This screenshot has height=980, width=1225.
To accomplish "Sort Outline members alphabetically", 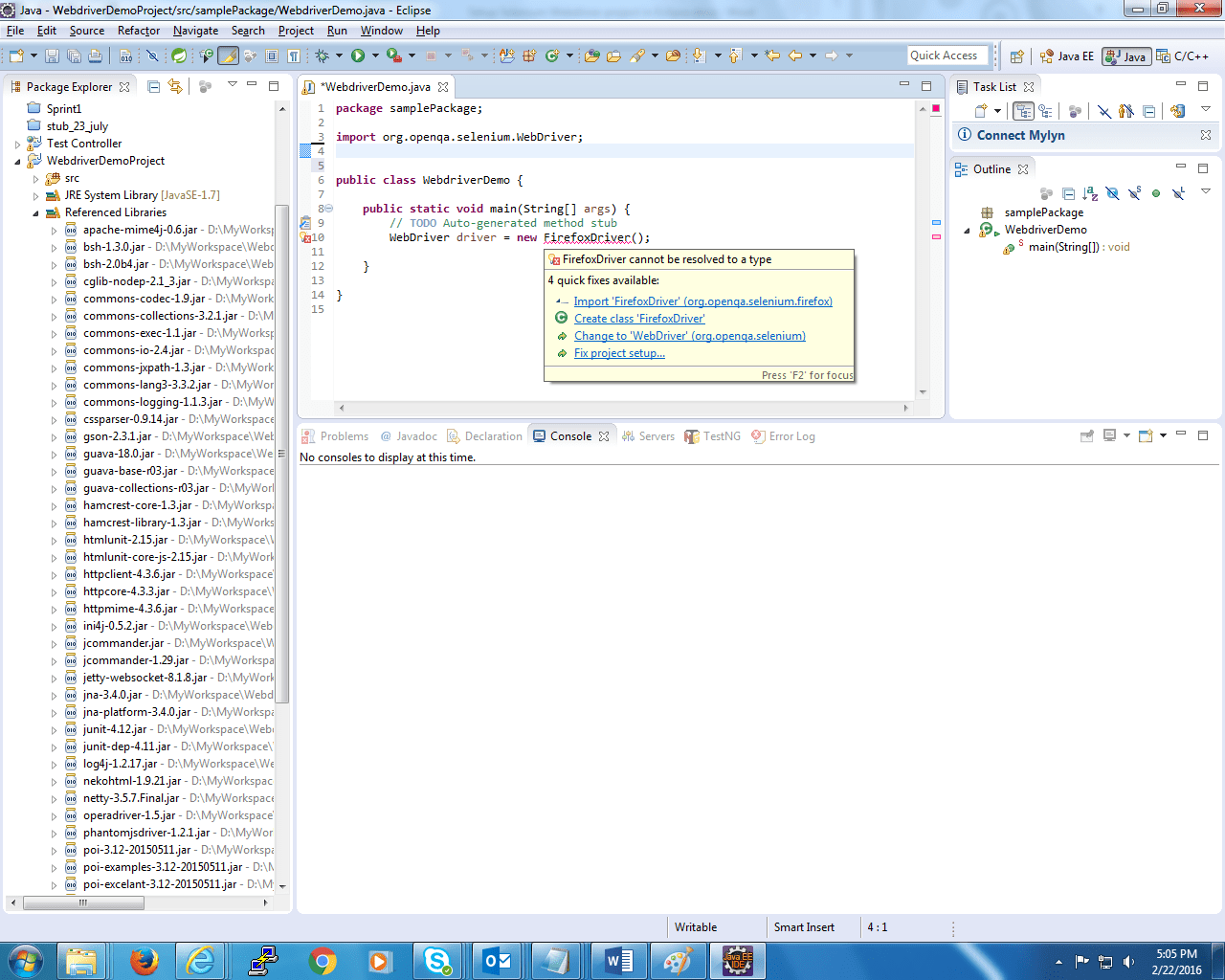I will coord(1090,194).
